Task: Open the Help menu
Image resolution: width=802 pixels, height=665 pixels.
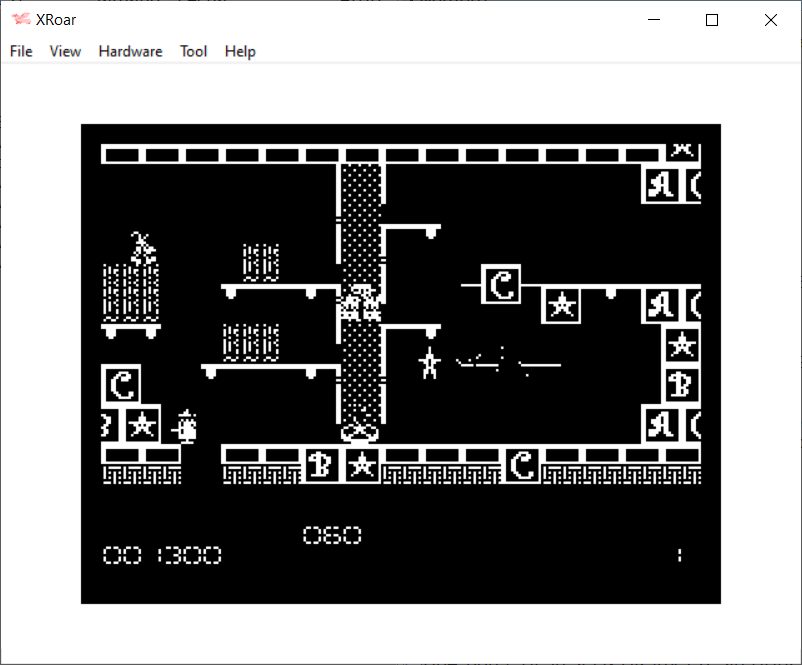Action: click(x=240, y=51)
